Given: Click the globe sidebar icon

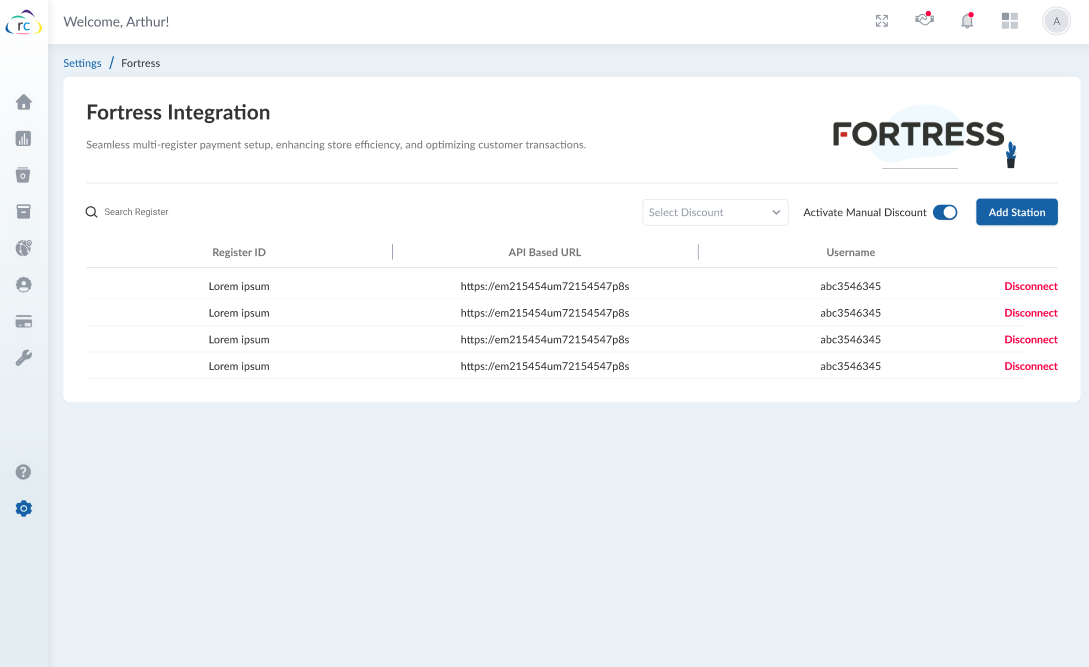Looking at the screenshot, I should pos(24,248).
